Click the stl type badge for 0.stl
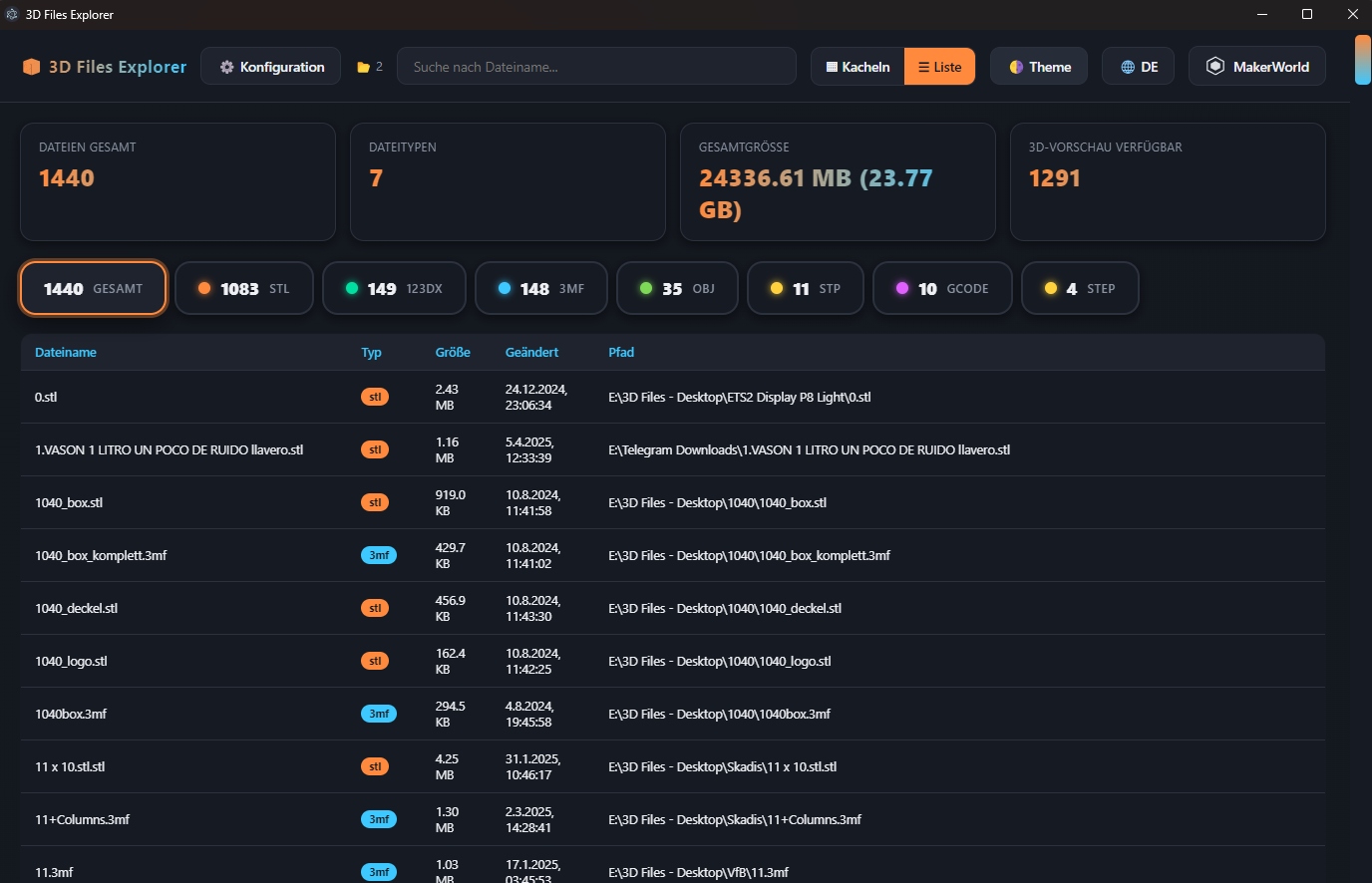Image resolution: width=1372 pixels, height=883 pixels. pyautogui.click(x=375, y=397)
